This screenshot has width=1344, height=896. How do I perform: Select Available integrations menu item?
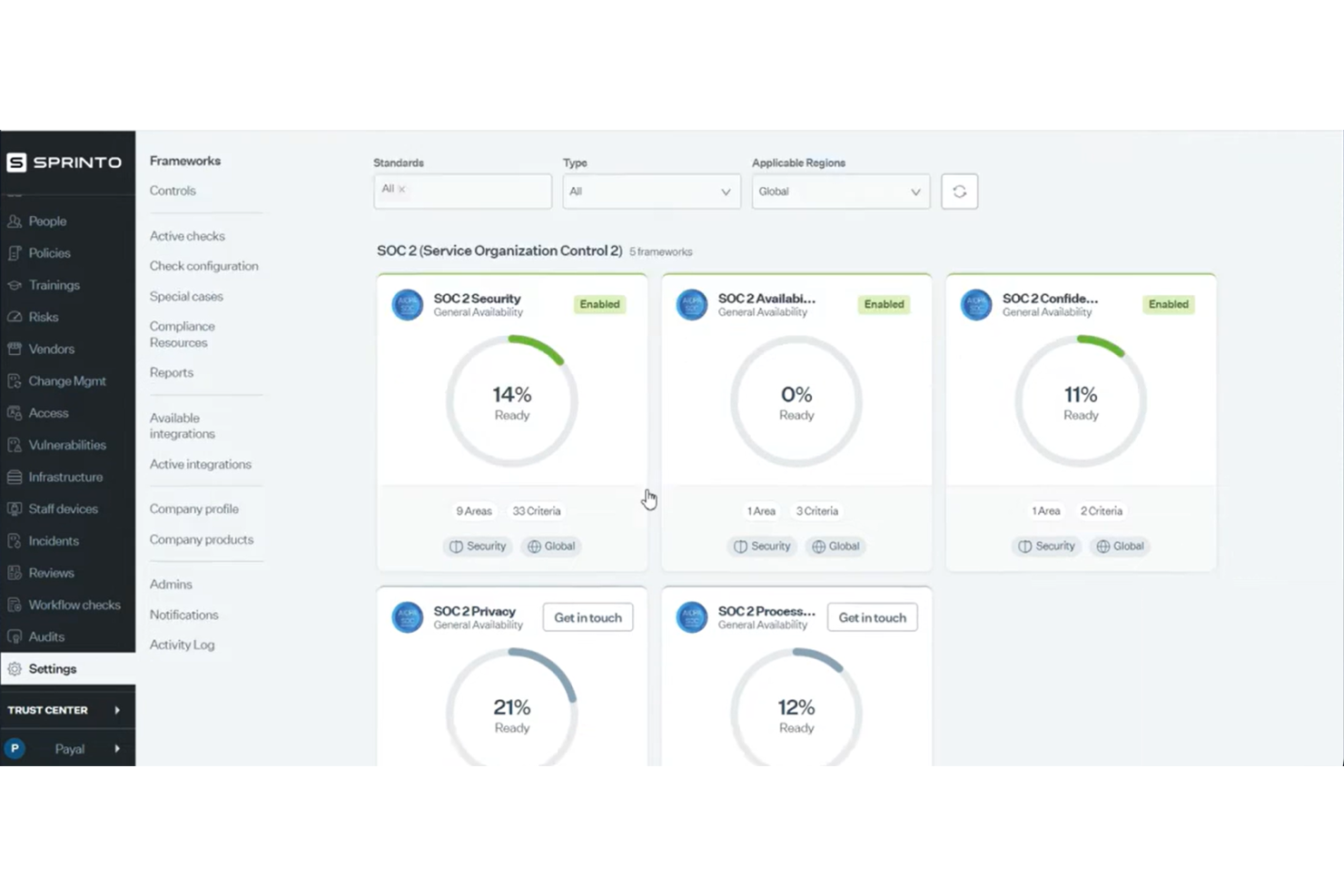[183, 426]
